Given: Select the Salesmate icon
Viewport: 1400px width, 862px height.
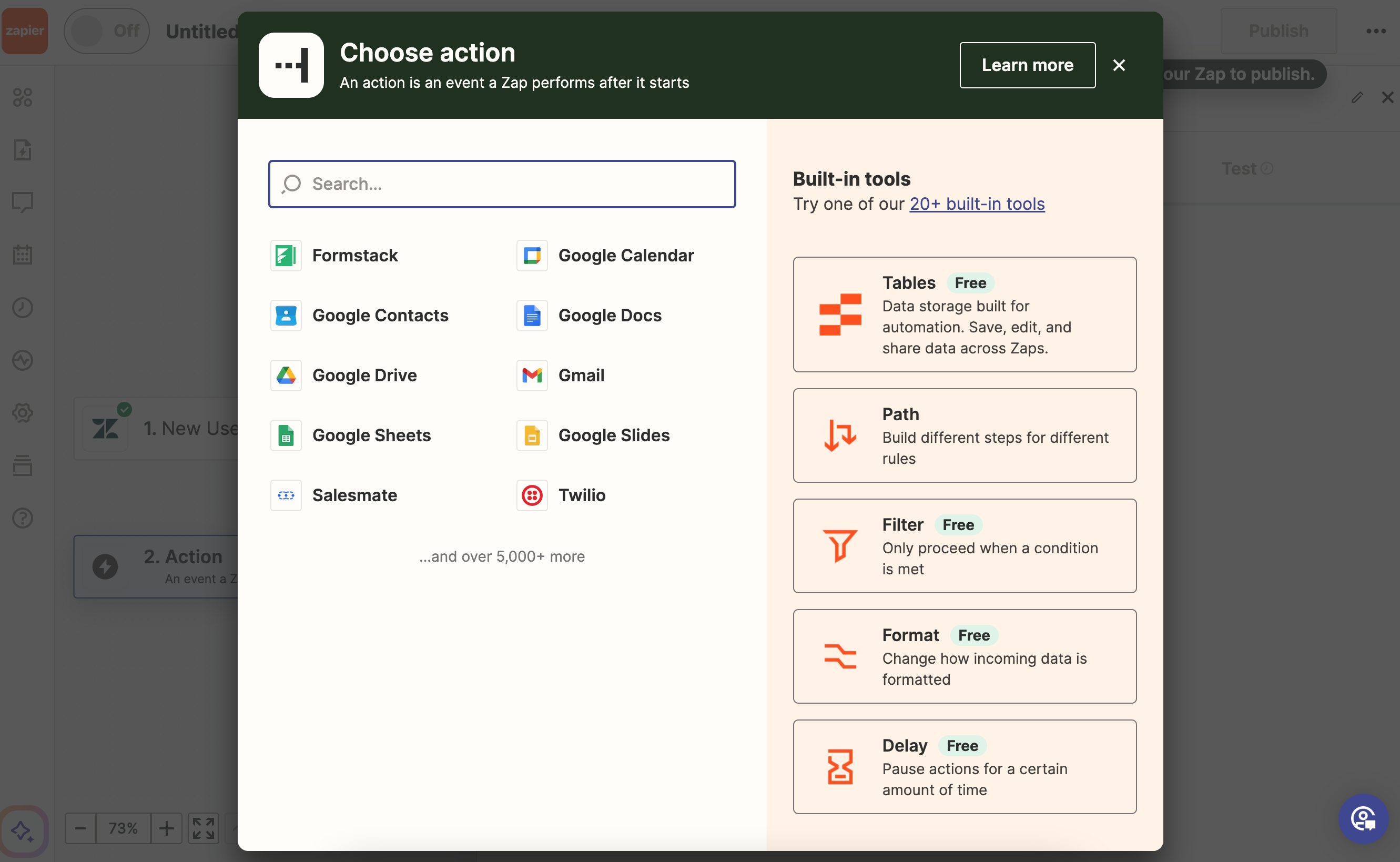Looking at the screenshot, I should pos(286,495).
